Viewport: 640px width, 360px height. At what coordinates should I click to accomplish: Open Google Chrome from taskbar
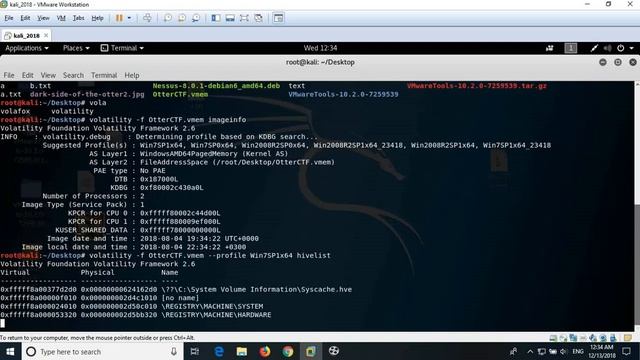coord(288,351)
